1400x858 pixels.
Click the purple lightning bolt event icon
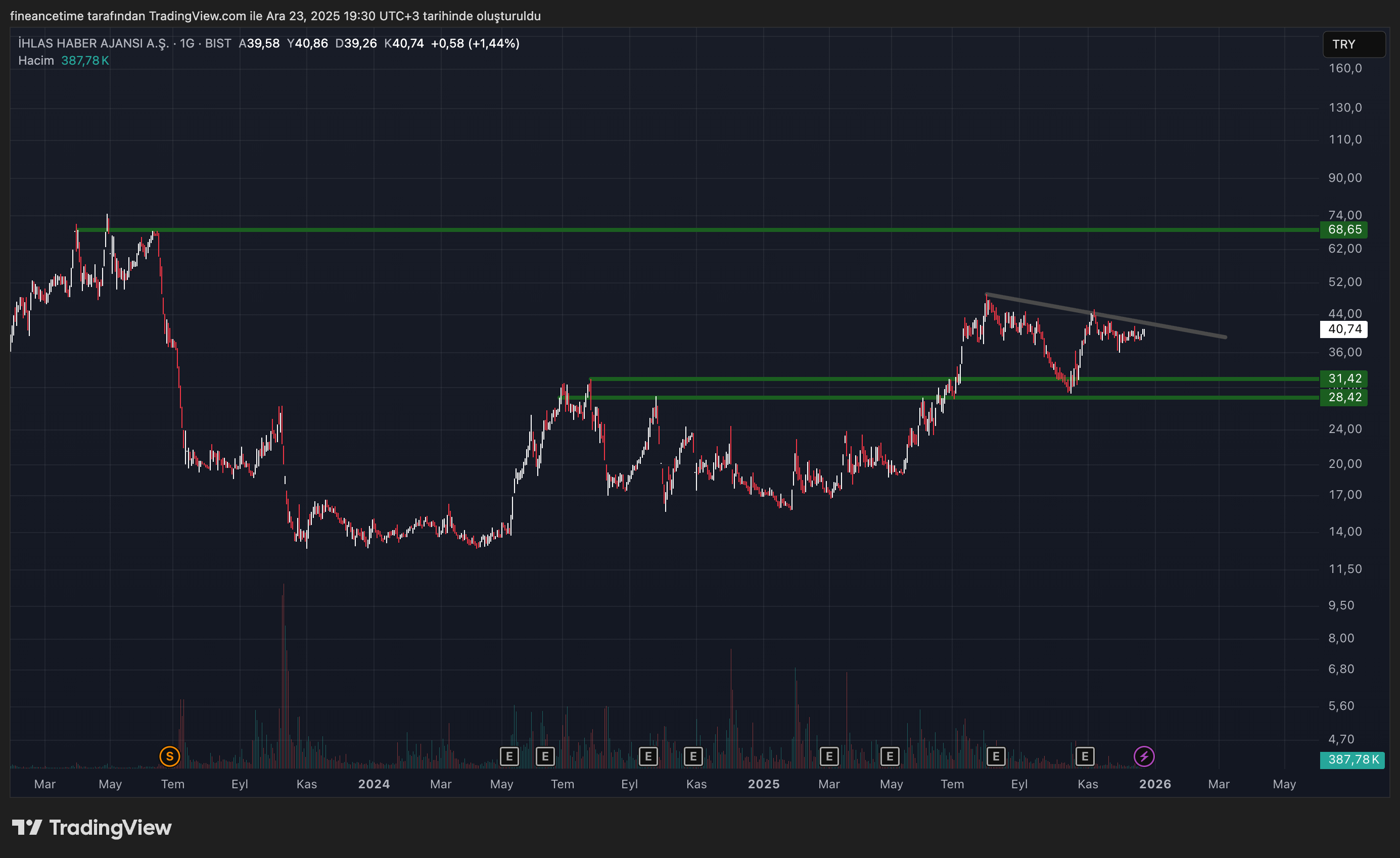(1144, 756)
